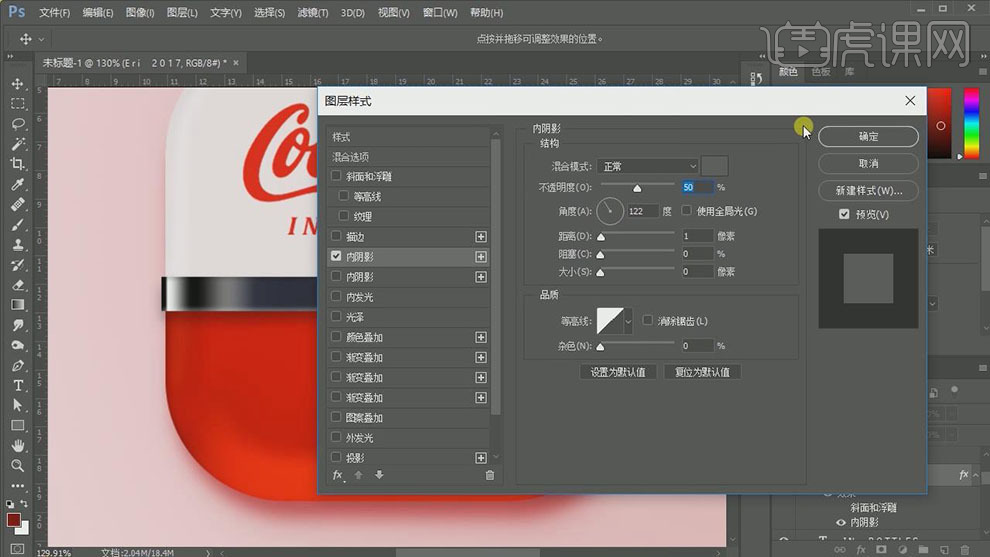This screenshot has height=557, width=990.
Task: Click the plus icon beside 描边
Action: tap(481, 237)
